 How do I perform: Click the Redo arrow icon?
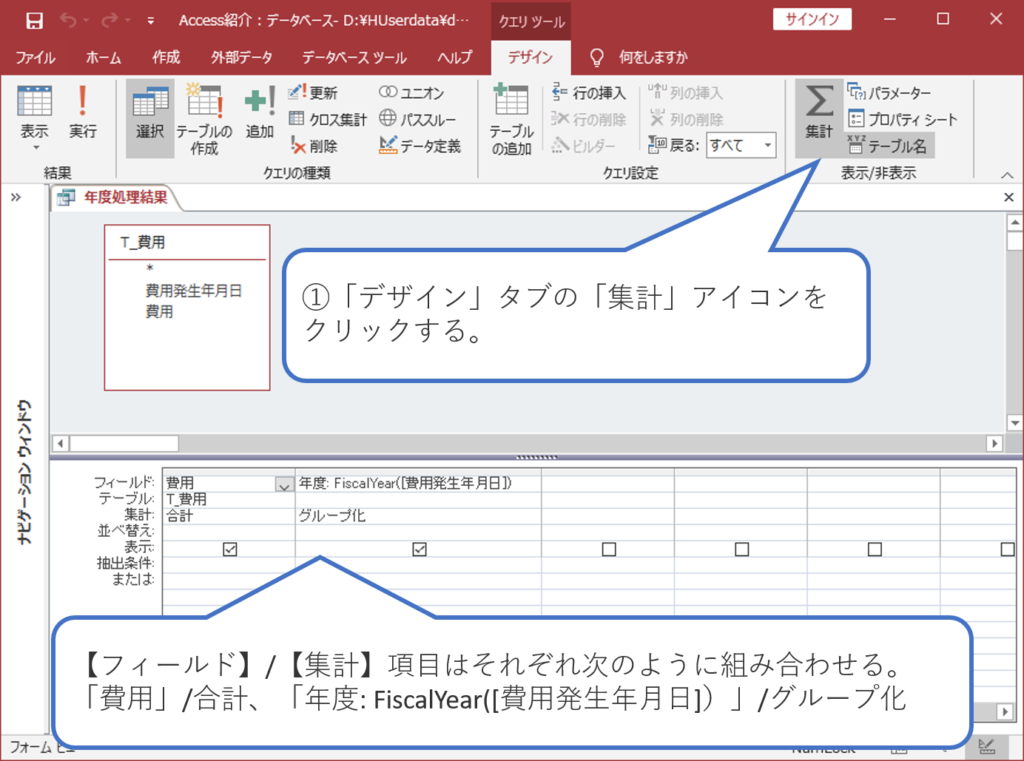point(110,20)
